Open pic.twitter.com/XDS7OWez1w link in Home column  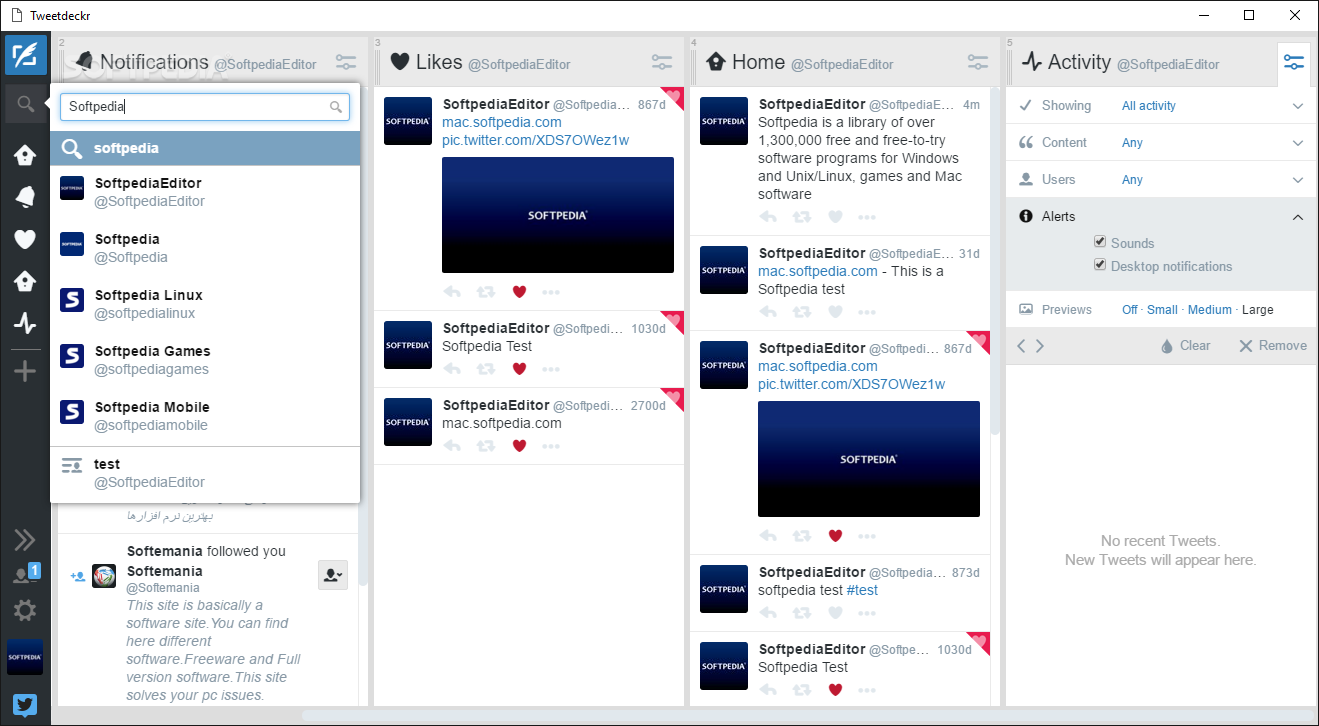(x=851, y=384)
